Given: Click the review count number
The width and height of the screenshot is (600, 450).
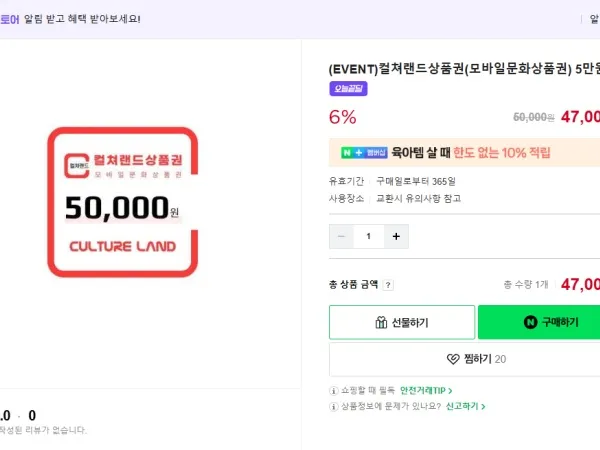Looking at the screenshot, I should point(32,415).
